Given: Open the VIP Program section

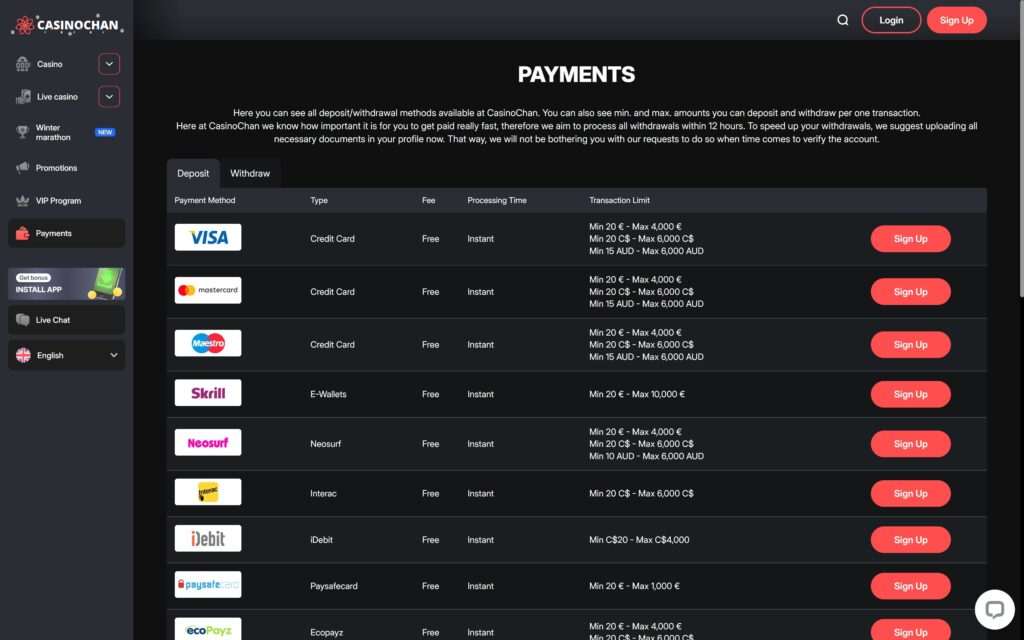Looking at the screenshot, I should click(x=55, y=200).
